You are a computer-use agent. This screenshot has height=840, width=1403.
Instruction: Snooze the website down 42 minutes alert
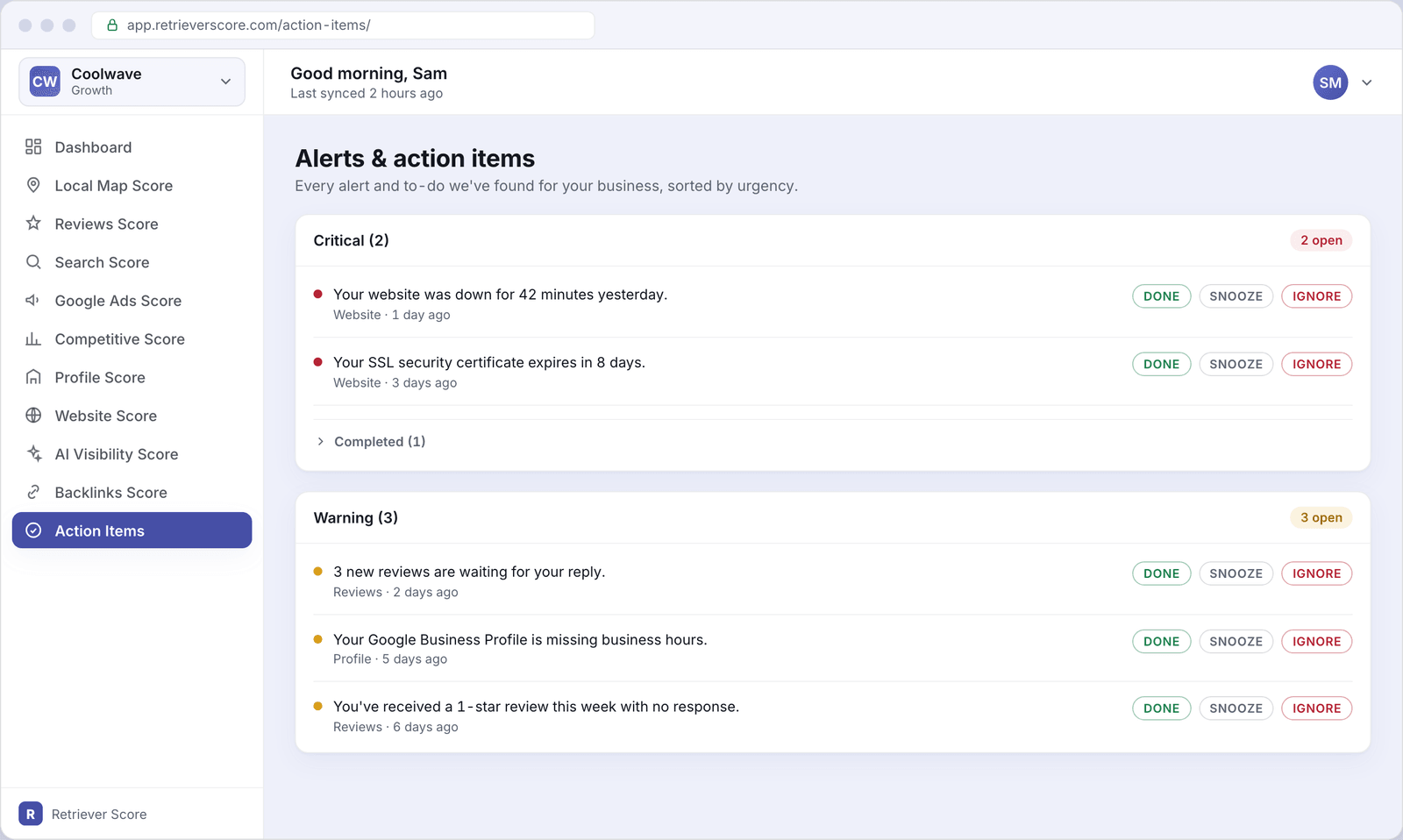[x=1236, y=296]
